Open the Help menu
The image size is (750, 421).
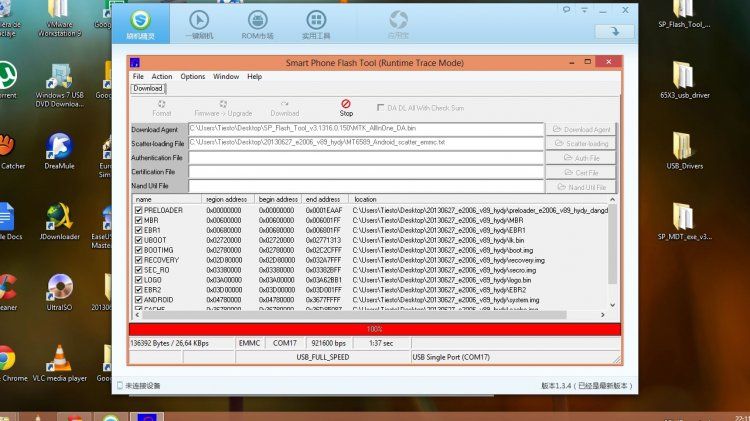[x=254, y=77]
